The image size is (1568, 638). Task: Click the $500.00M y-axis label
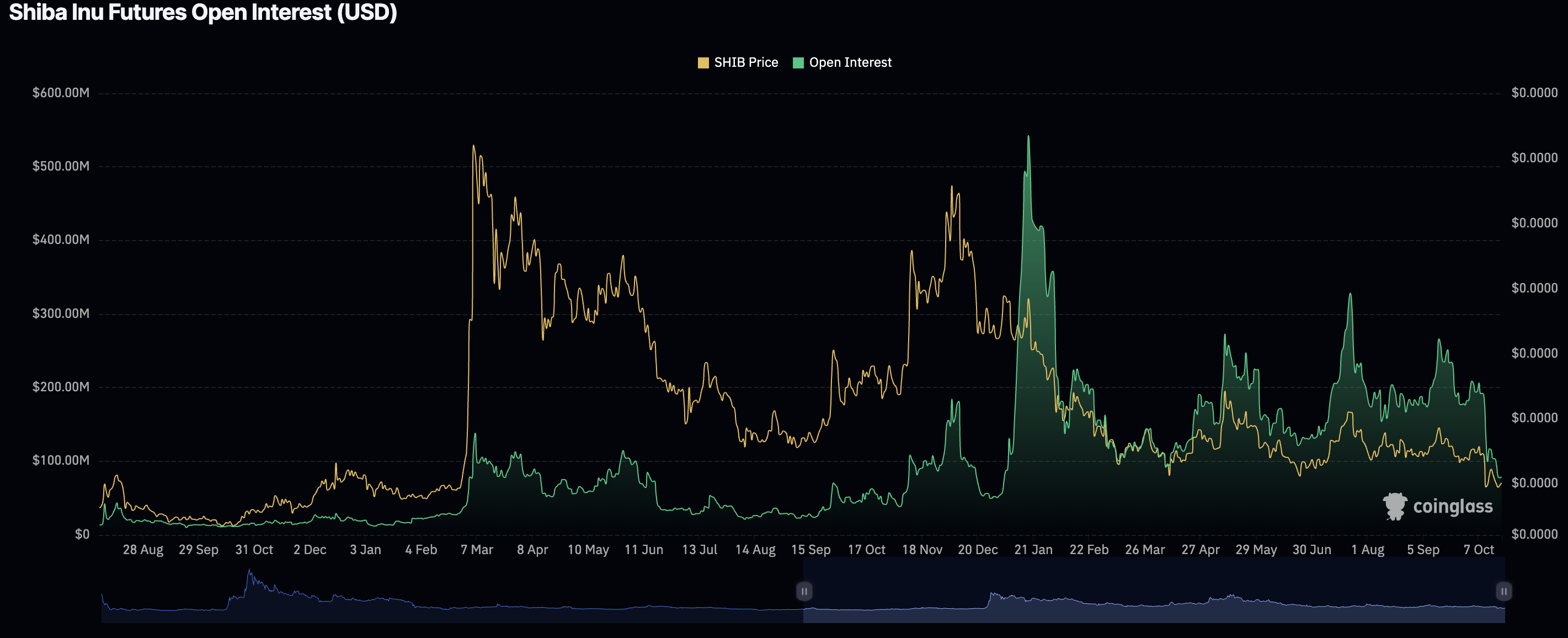click(x=61, y=166)
